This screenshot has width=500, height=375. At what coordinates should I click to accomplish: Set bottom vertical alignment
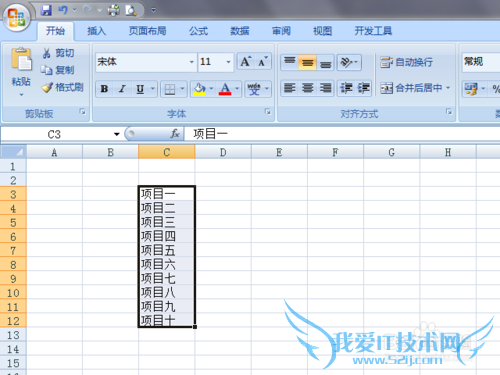click(325, 62)
